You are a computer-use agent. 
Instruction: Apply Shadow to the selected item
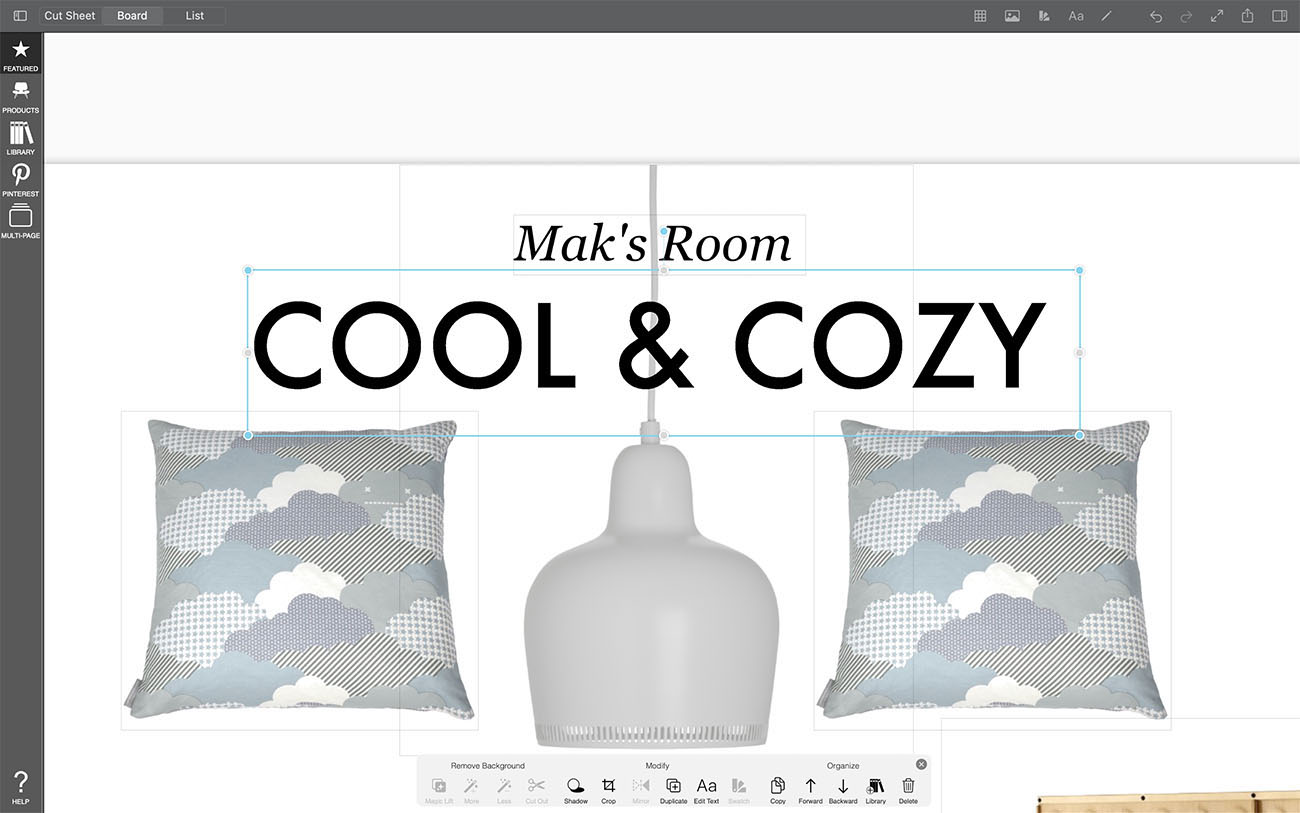coord(576,789)
